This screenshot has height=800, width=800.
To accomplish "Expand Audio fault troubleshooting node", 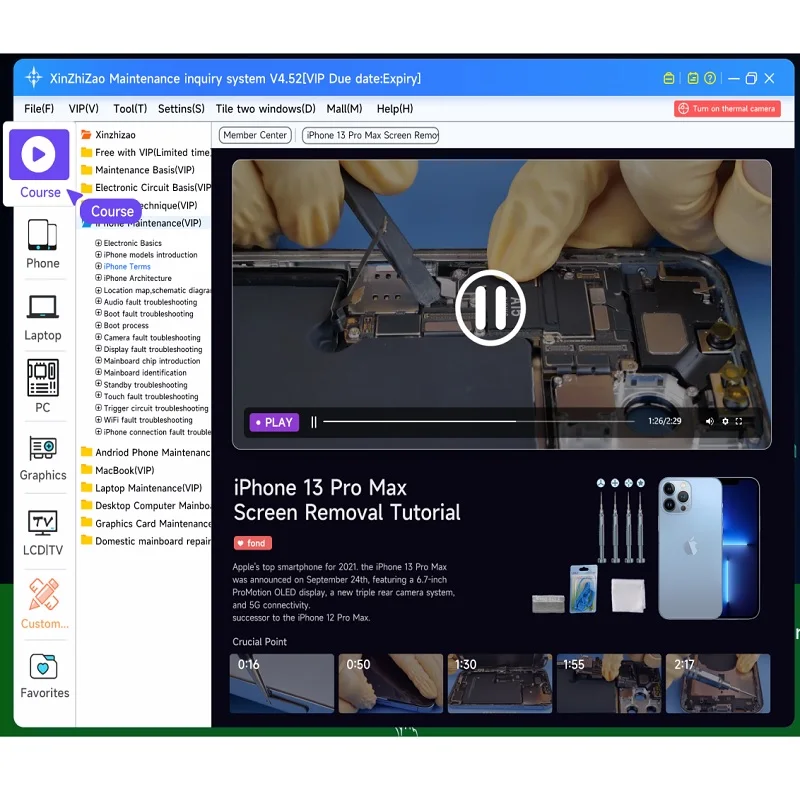I will (x=98, y=302).
